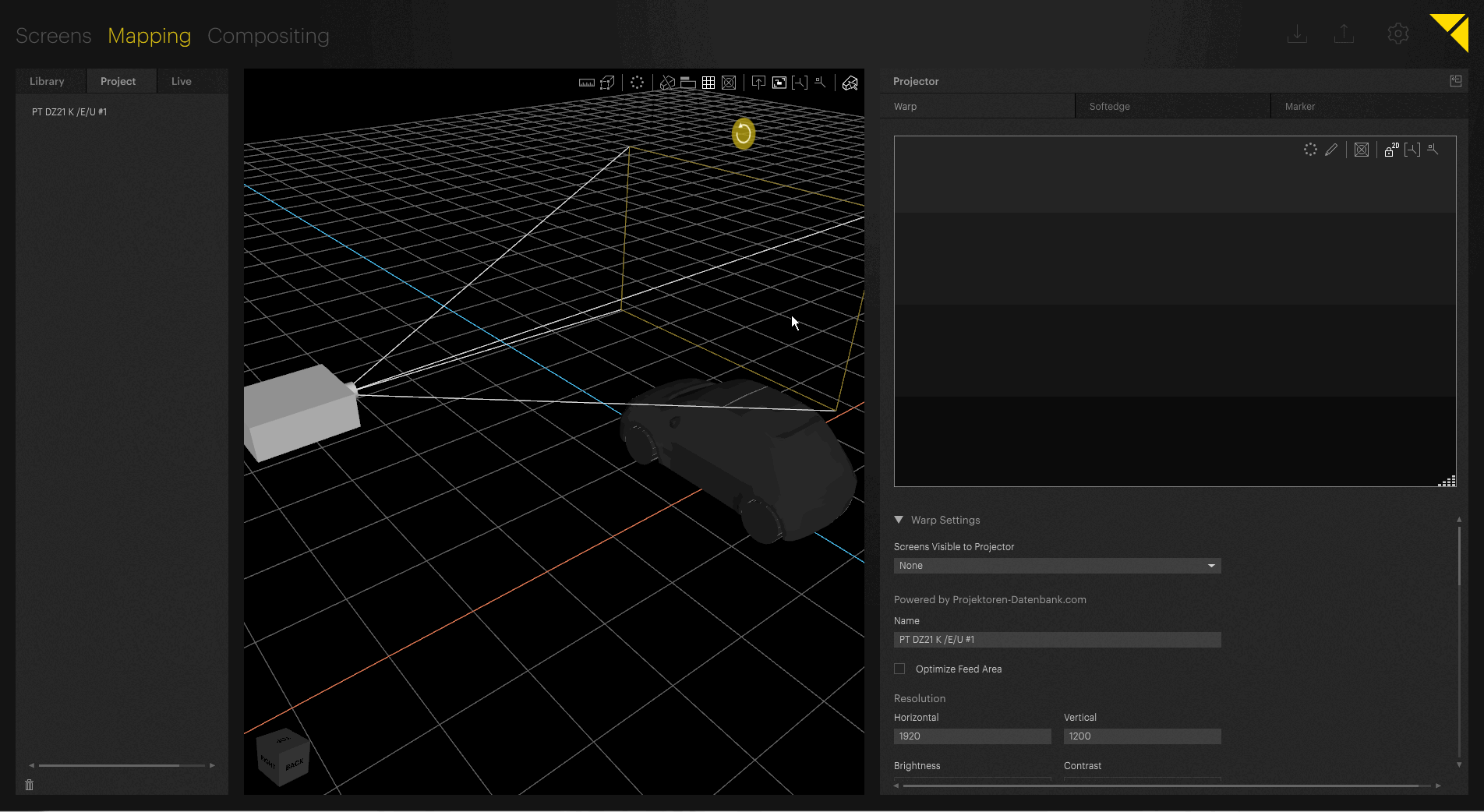Viewport: 1484px width, 812px height.
Task: Click the yellow rotate handle in the 3D view
Action: 744,134
